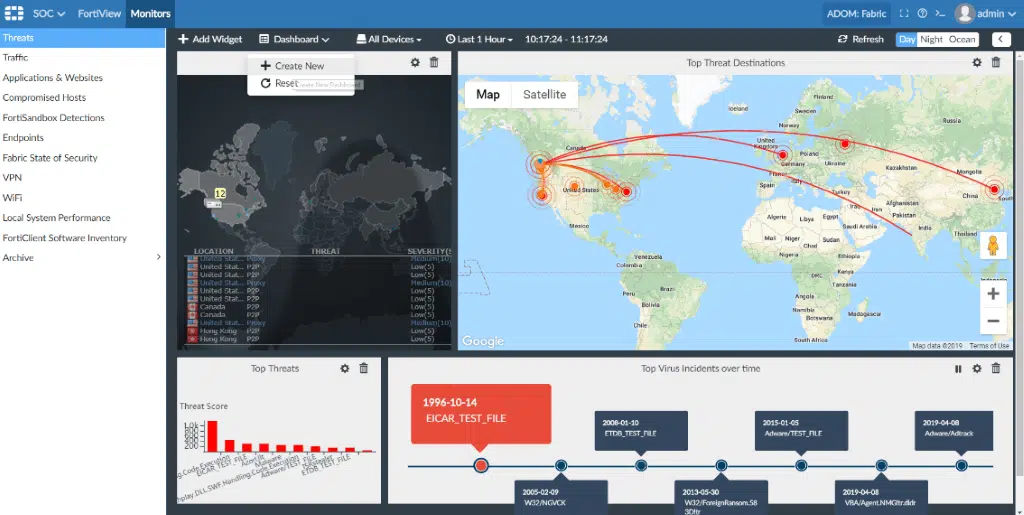Open the CLI console icon
1024x515 pixels.
(x=940, y=13)
